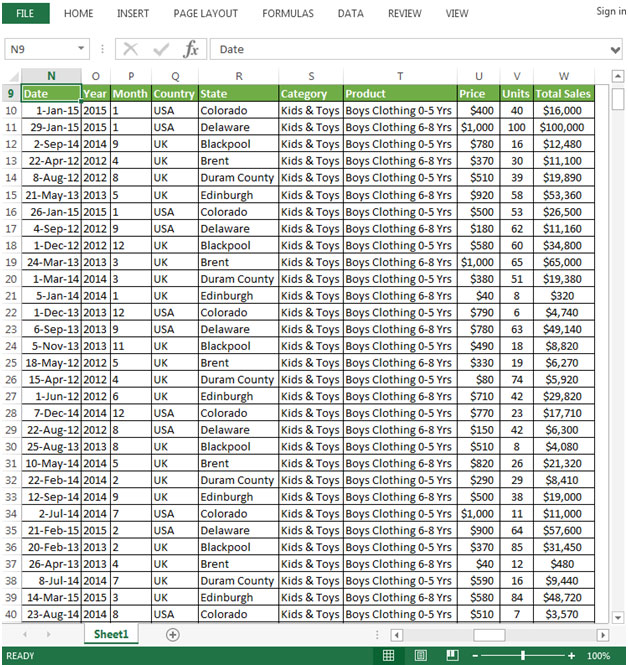Select the Price header cell

click(x=479, y=94)
